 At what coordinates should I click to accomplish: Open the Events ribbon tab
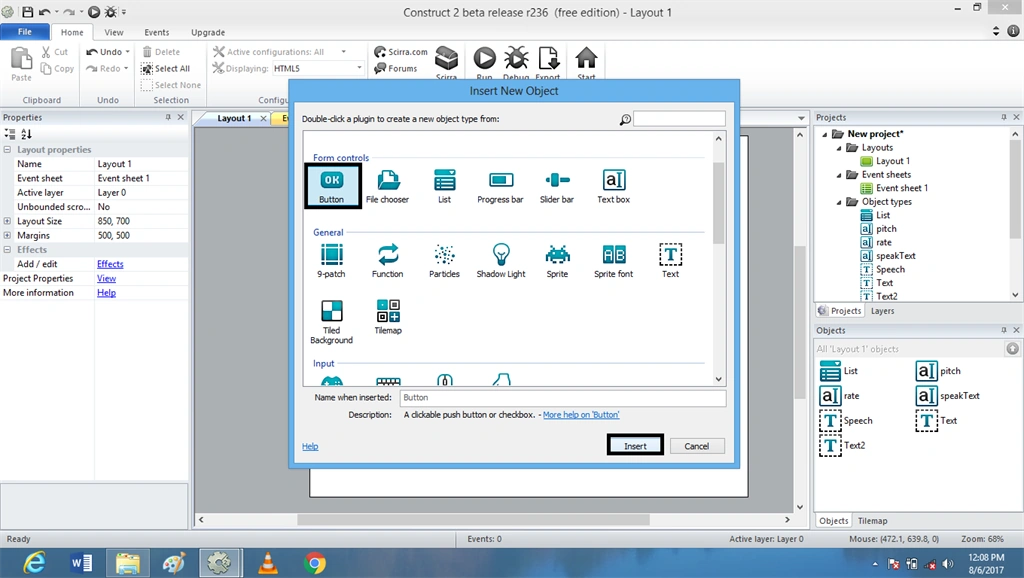pyautogui.click(x=157, y=32)
